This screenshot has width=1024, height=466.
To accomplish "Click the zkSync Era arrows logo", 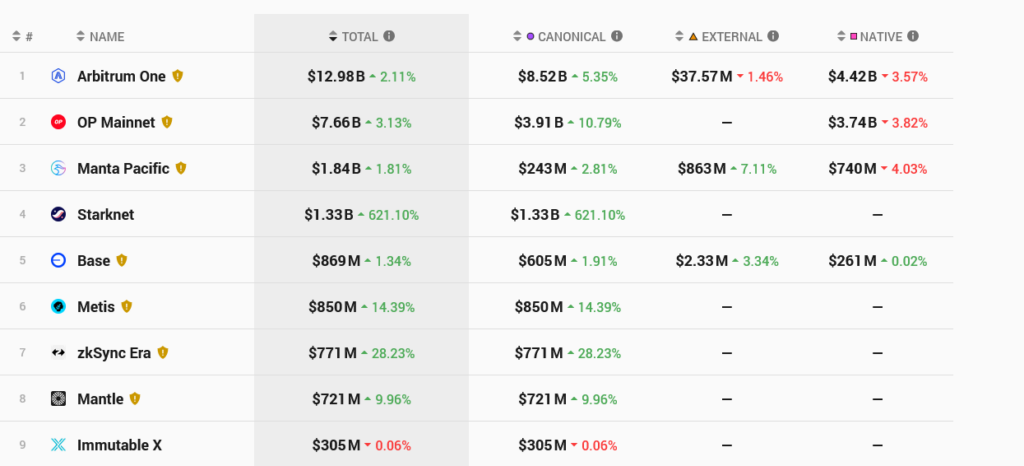I will click(59, 353).
